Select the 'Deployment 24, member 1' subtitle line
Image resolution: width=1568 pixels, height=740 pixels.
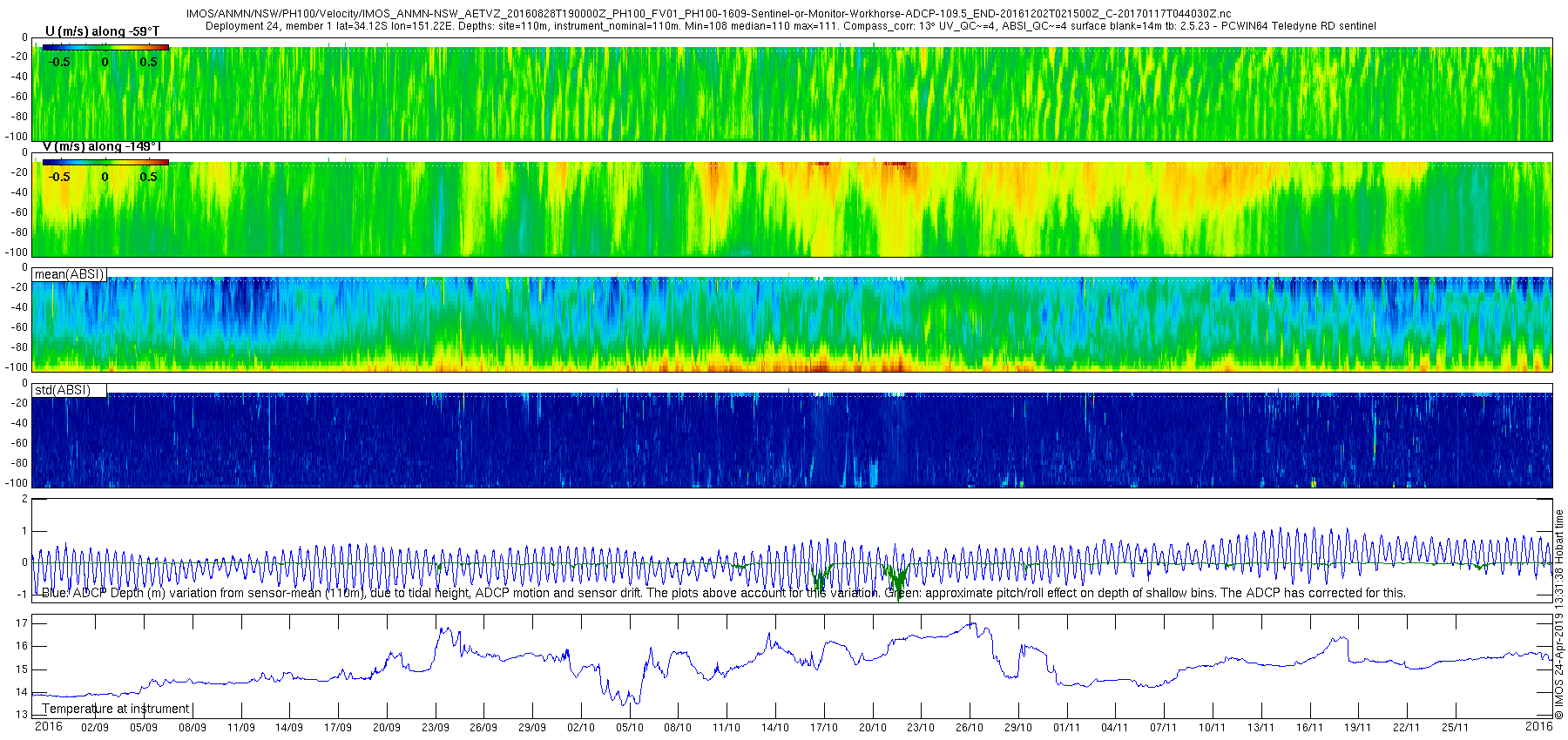click(x=791, y=26)
